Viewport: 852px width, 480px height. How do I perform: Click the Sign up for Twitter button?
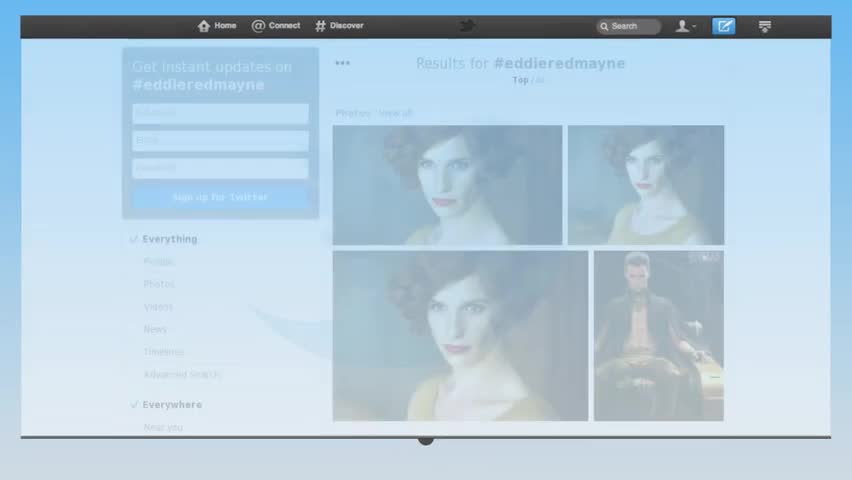click(x=221, y=197)
